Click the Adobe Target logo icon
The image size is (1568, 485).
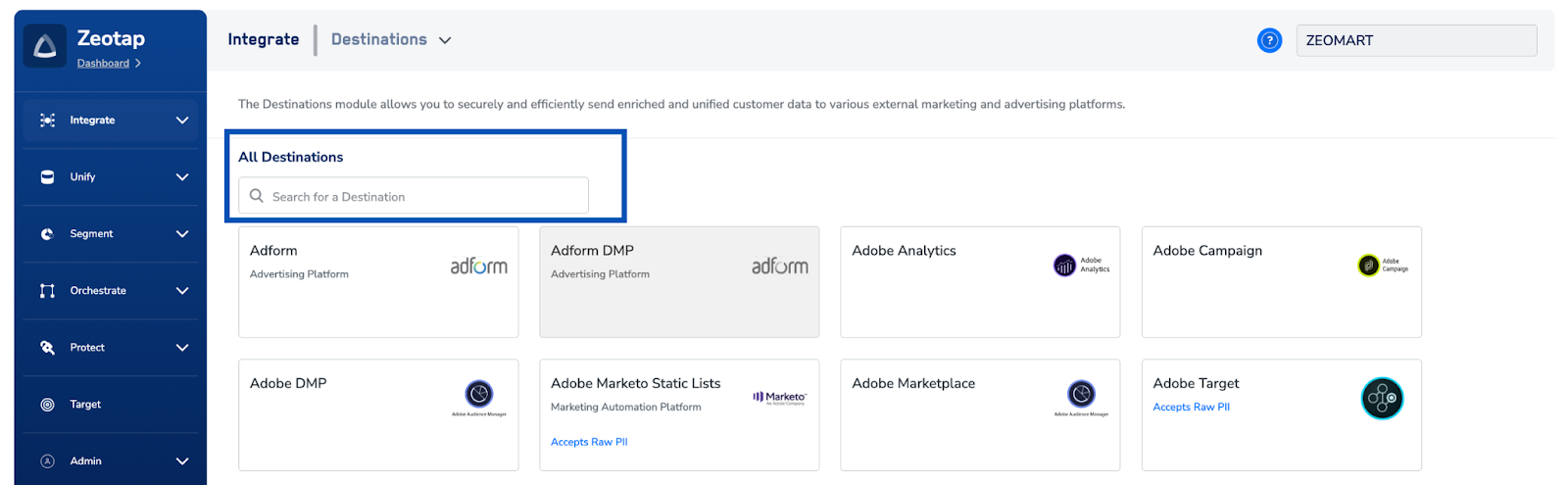(x=1382, y=399)
